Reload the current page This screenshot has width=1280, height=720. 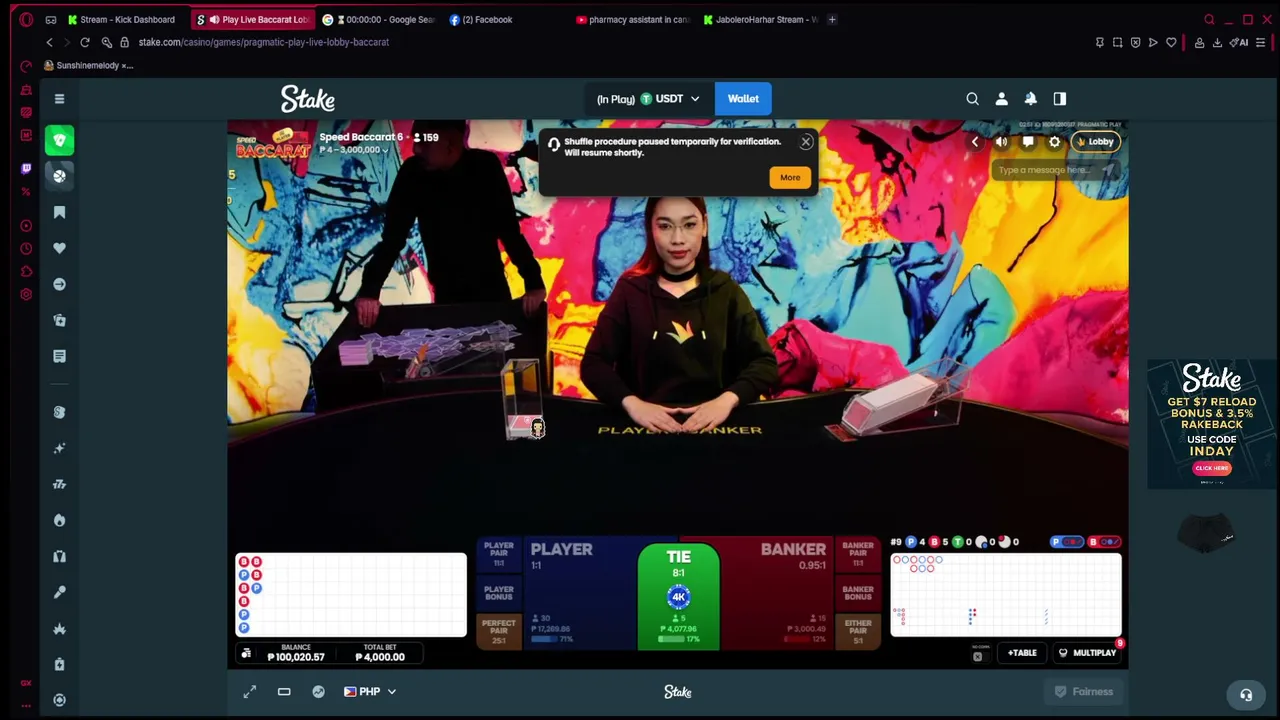click(85, 42)
